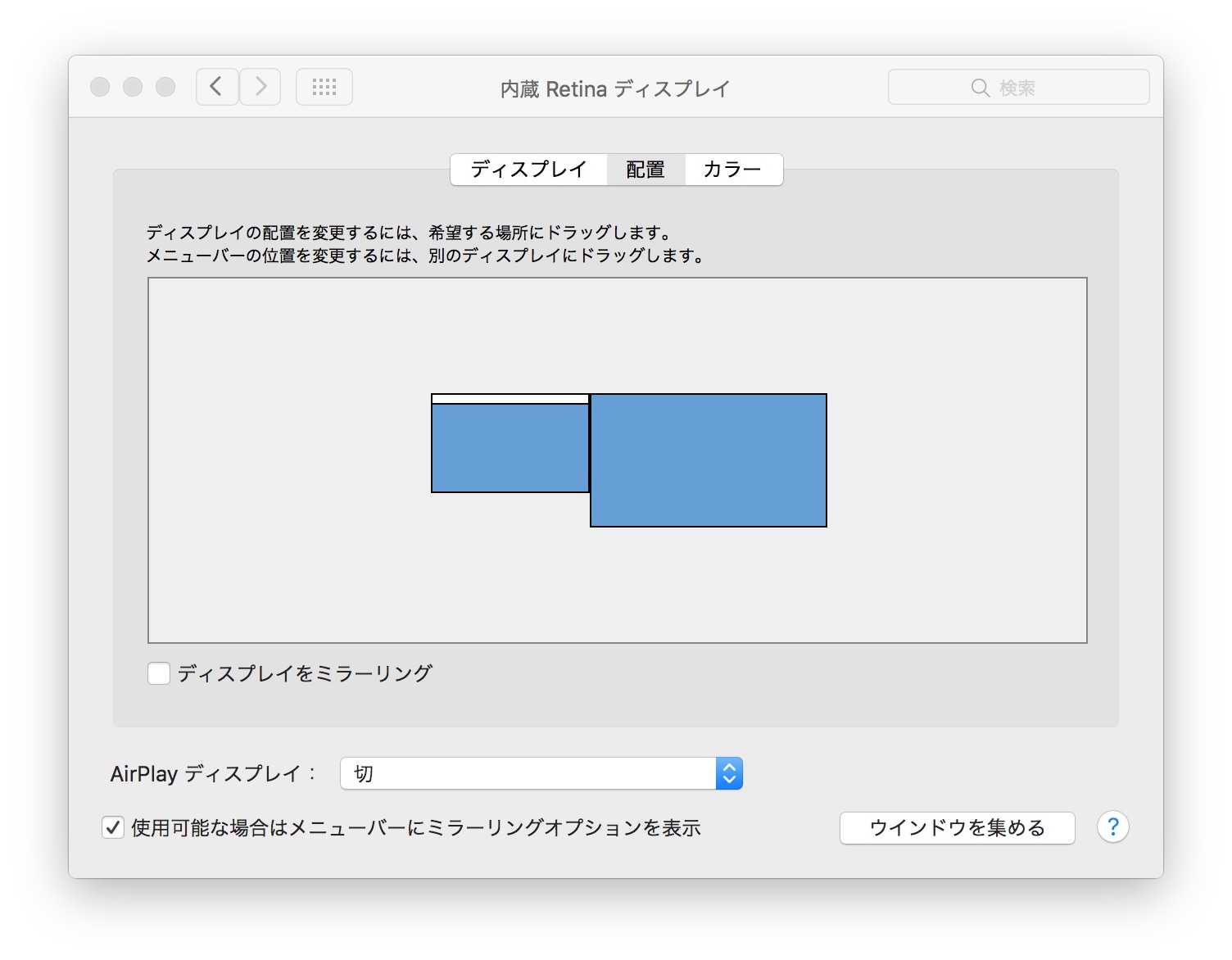Click the yellow minimize window button

(x=133, y=87)
